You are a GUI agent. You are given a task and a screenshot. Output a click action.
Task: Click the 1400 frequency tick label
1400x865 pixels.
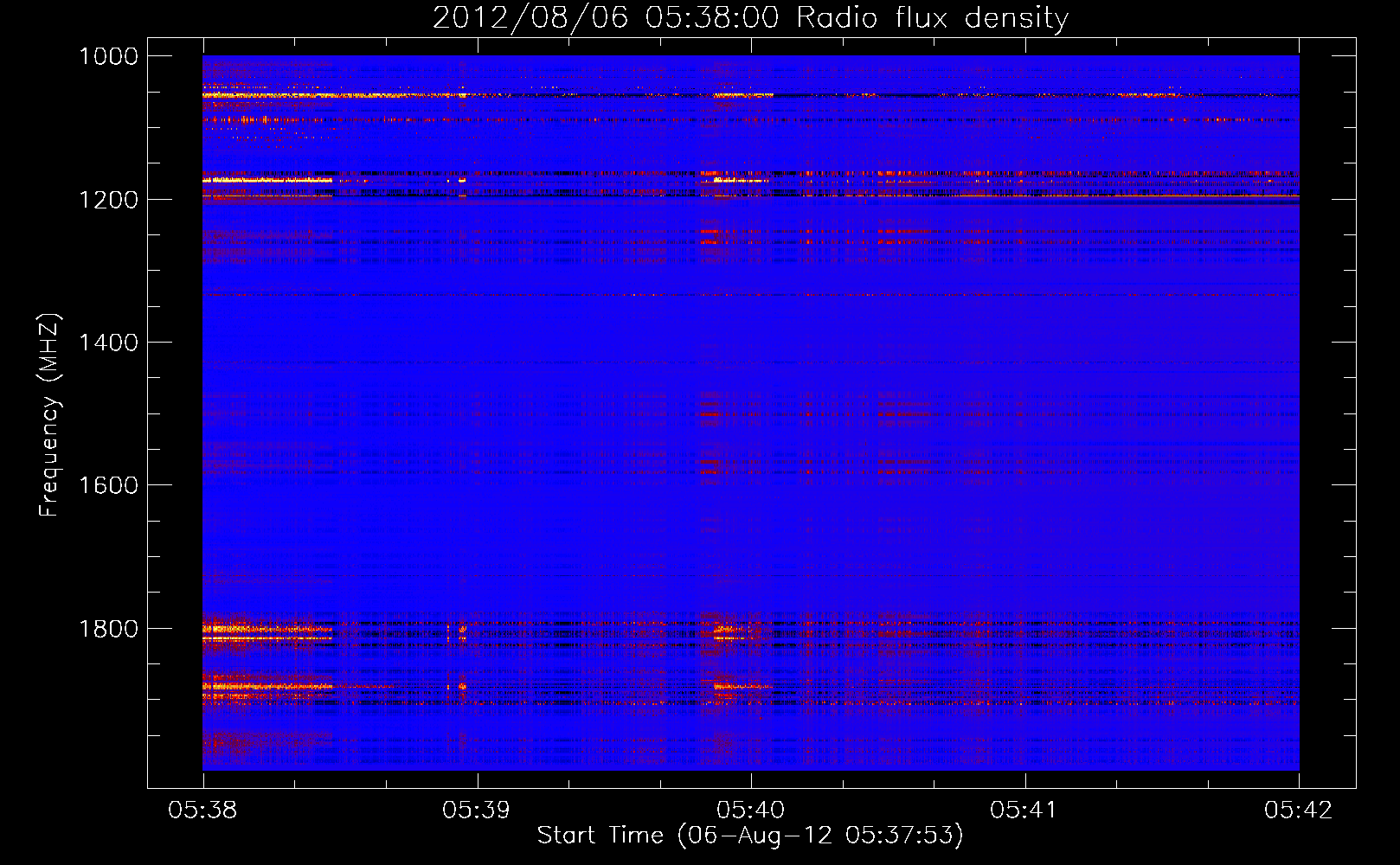[x=108, y=343]
